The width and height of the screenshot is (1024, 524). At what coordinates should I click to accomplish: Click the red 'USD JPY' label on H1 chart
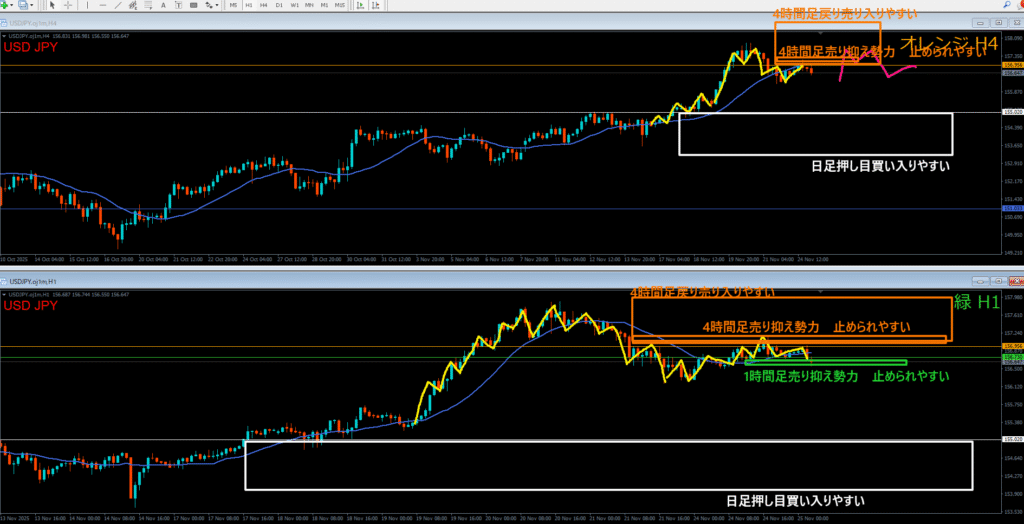[31, 305]
